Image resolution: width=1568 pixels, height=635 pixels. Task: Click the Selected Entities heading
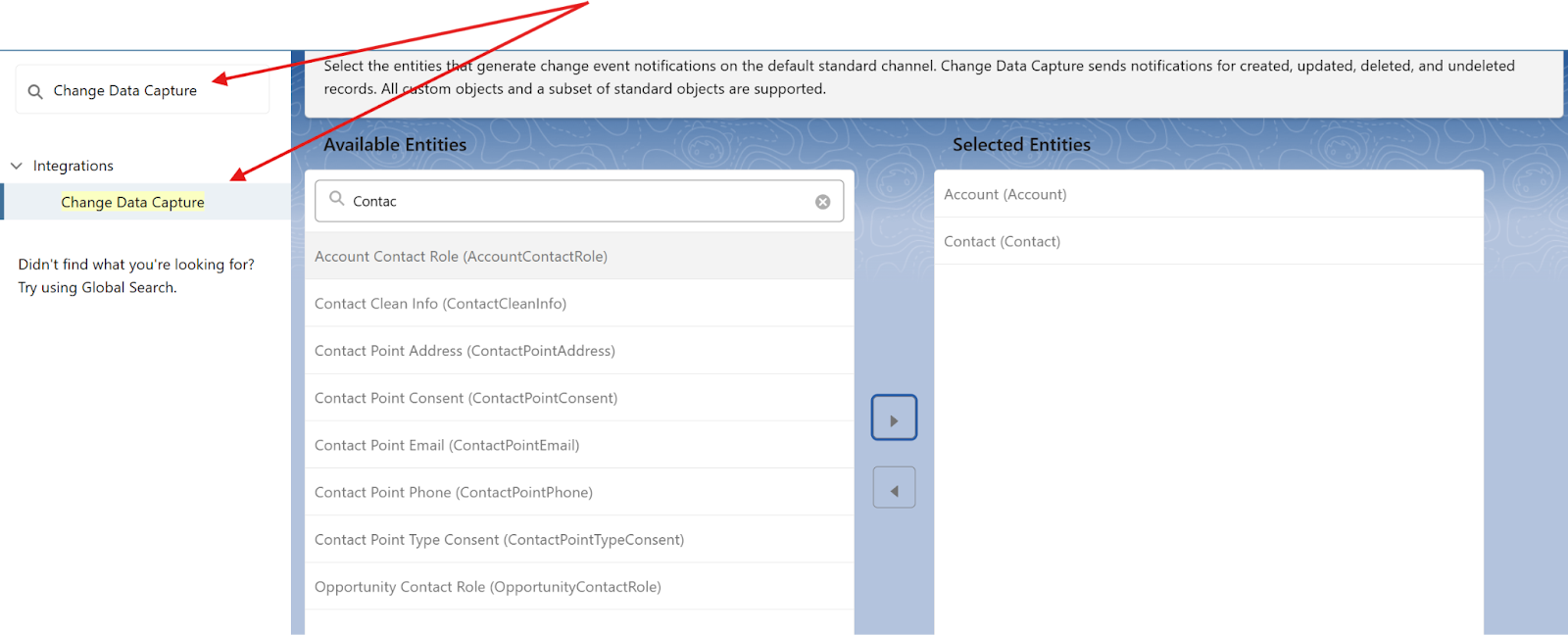1021,144
